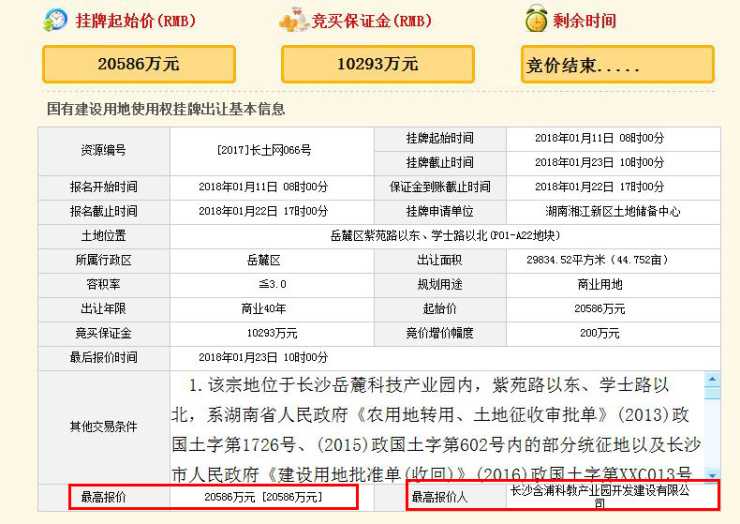Click the date value in 报名开始时间 row

(263, 187)
